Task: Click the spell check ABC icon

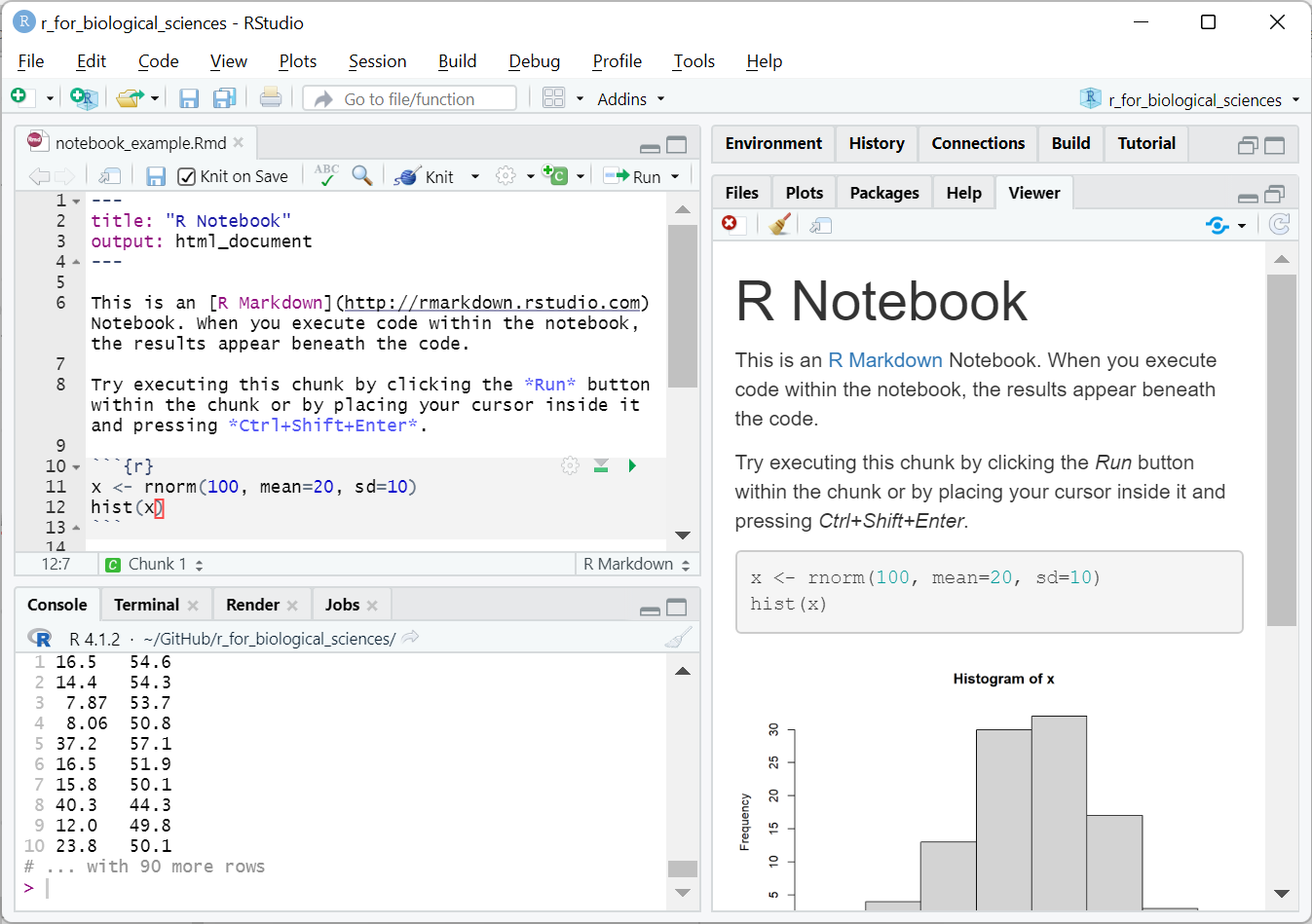Action: tap(326, 175)
